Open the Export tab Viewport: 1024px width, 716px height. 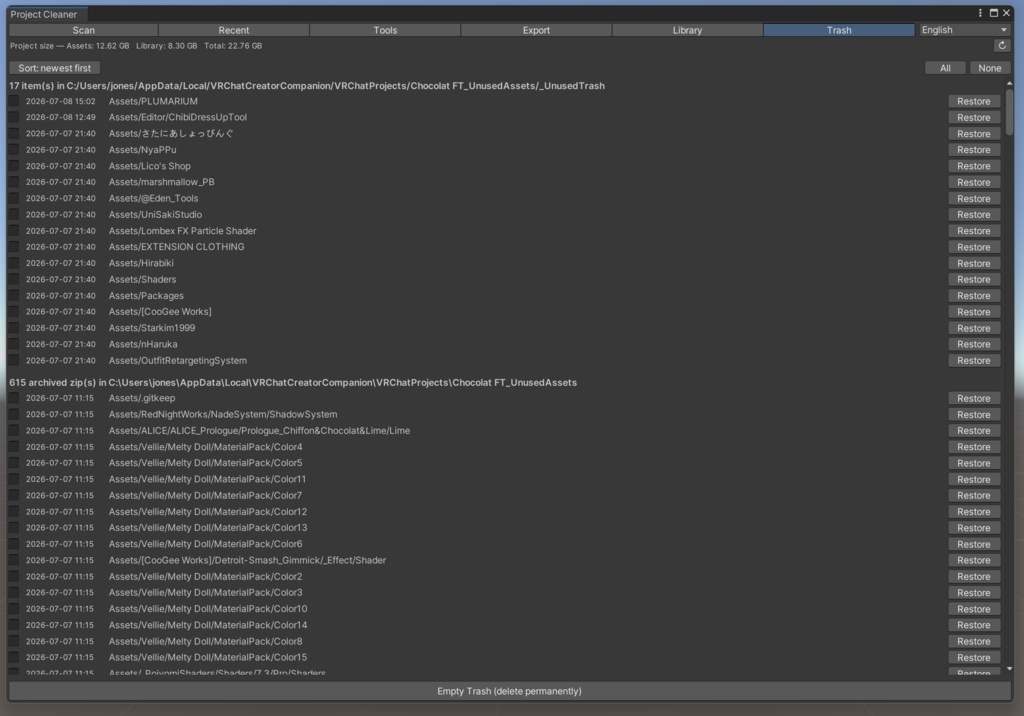point(536,30)
